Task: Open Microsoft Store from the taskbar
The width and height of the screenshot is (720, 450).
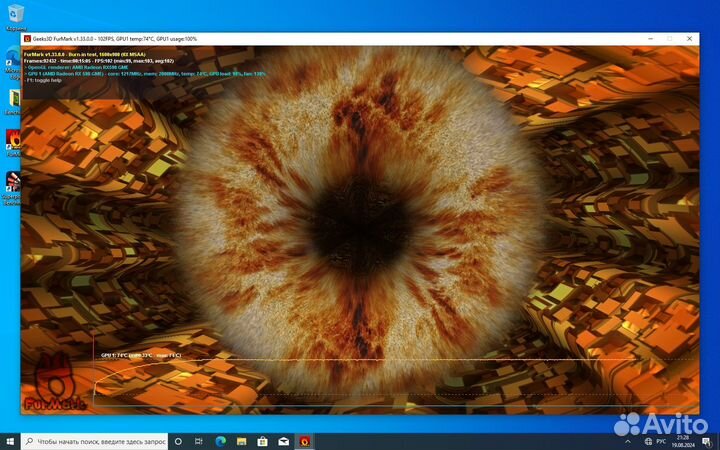Action: (x=262, y=441)
